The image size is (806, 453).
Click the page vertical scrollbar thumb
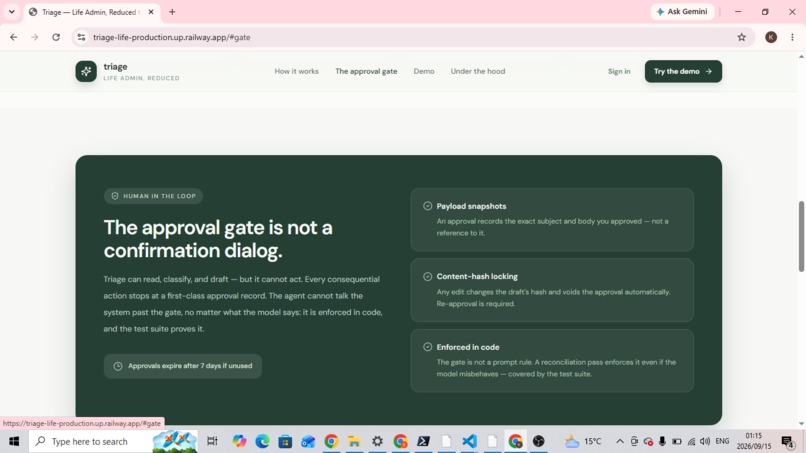point(801,237)
